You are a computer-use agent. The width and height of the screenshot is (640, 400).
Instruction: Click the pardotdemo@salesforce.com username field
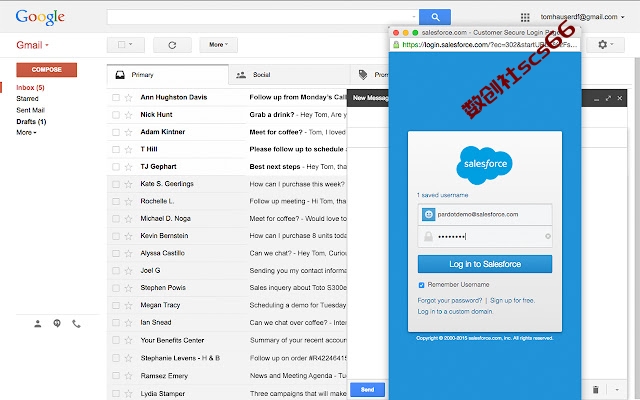(485, 214)
